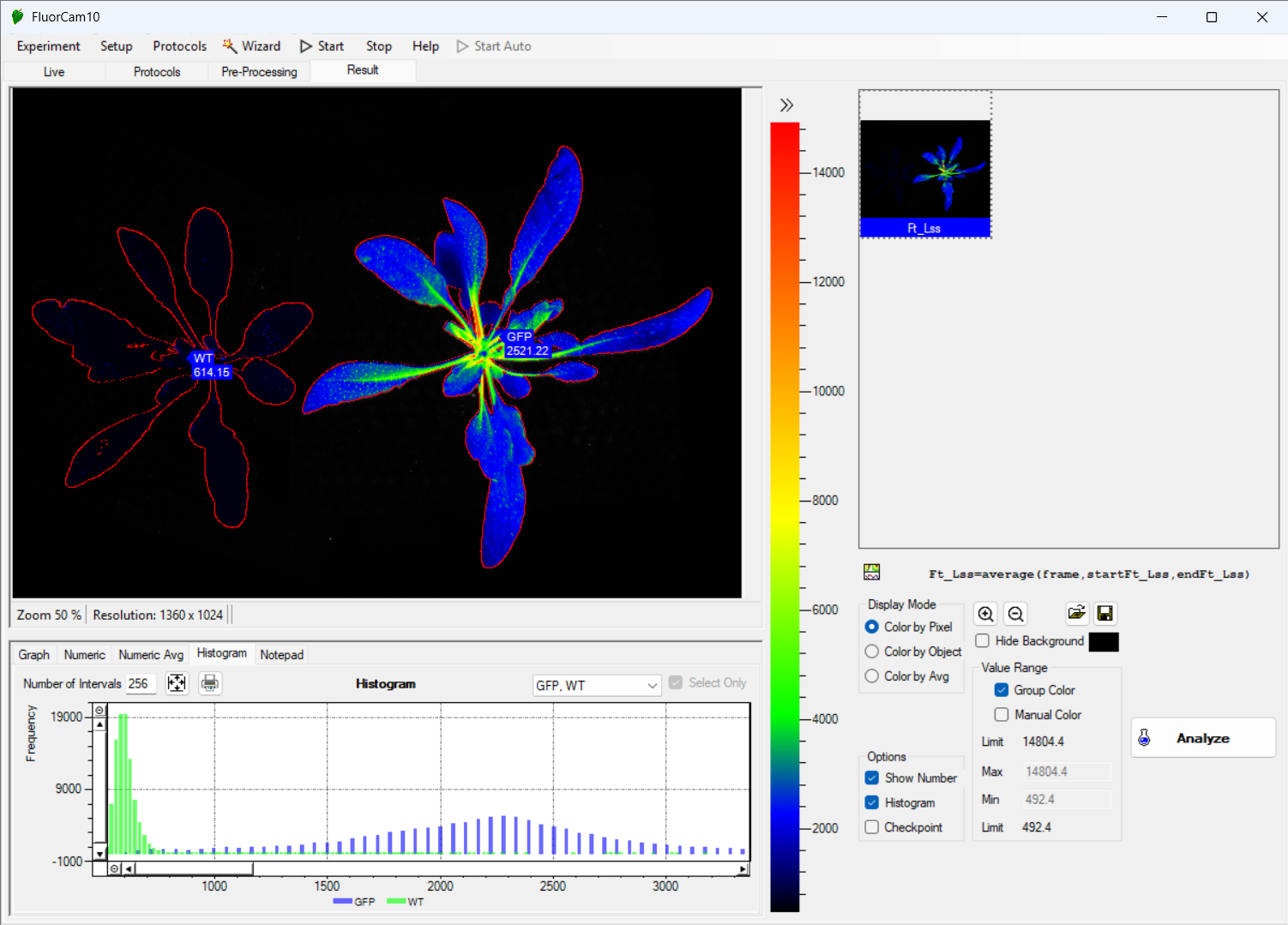Click the fit-to-view arrows icon in histogram

[x=177, y=683]
